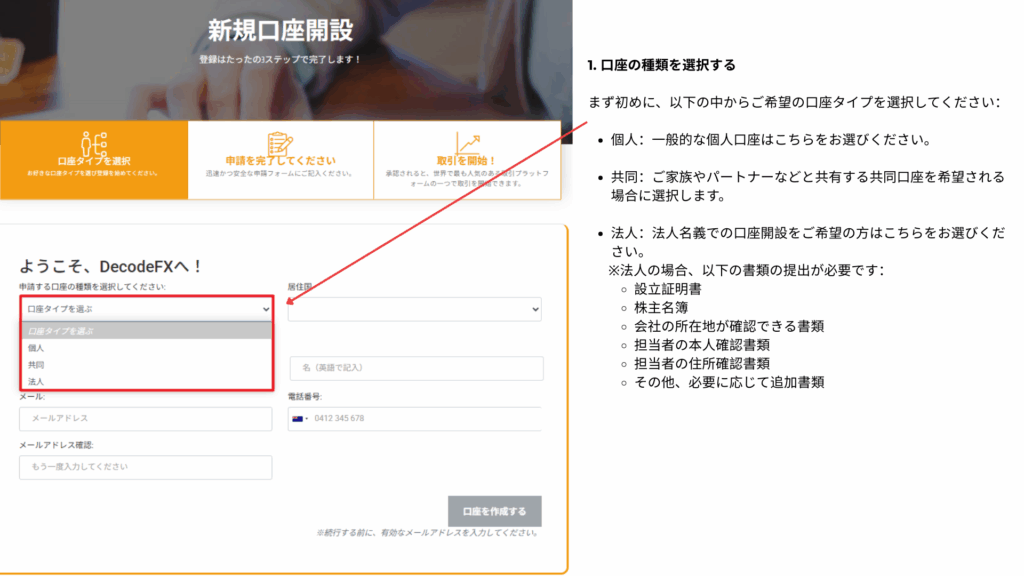The width and height of the screenshot is (1024, 576).
Task: Click the 申請を完了してください step title
Action: tap(280, 160)
